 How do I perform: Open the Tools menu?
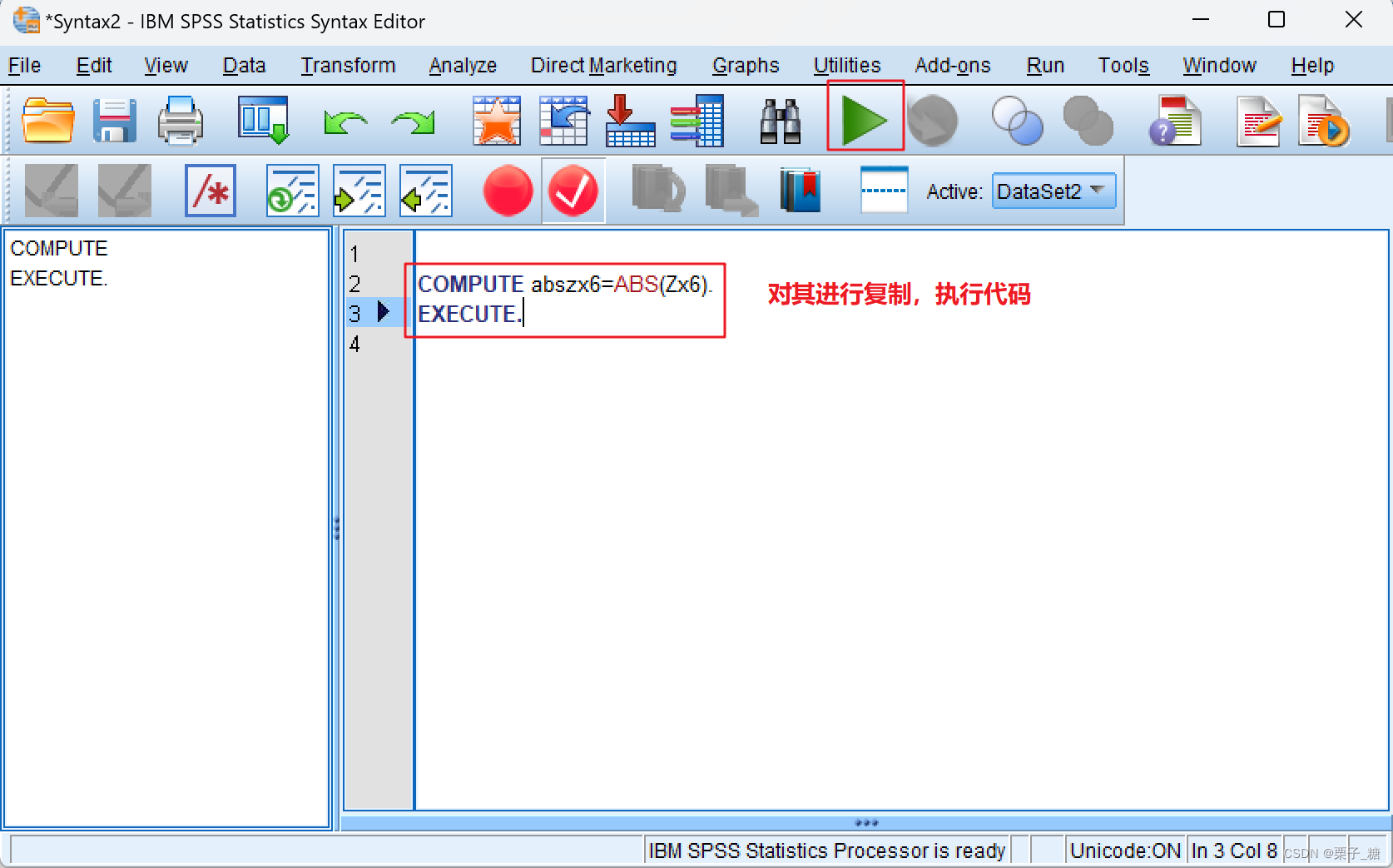click(1123, 66)
